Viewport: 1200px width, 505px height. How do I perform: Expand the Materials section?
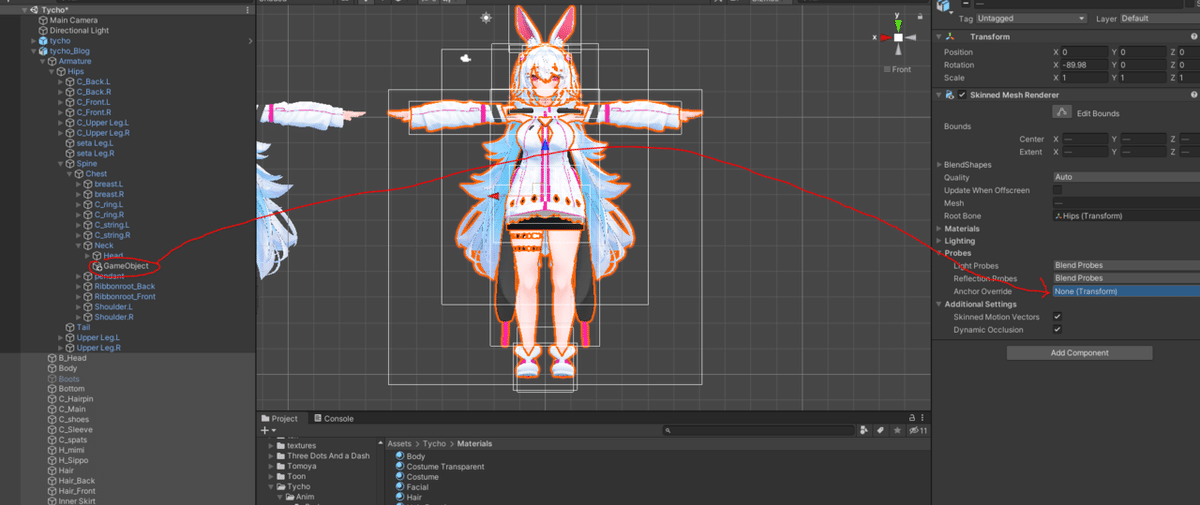[938, 228]
